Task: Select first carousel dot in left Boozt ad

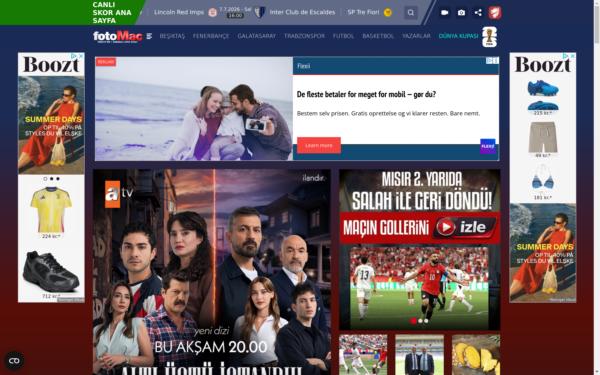Action: (x=46, y=179)
